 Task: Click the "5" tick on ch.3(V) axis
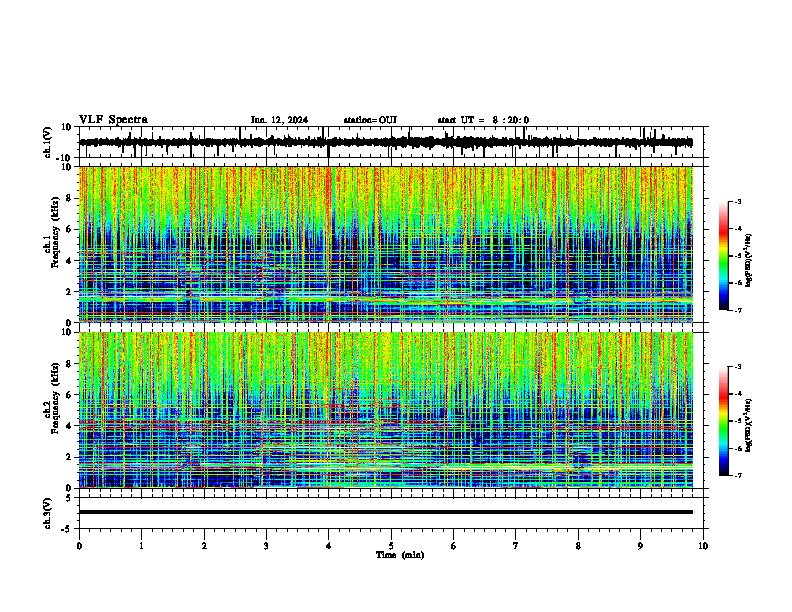[69, 498]
